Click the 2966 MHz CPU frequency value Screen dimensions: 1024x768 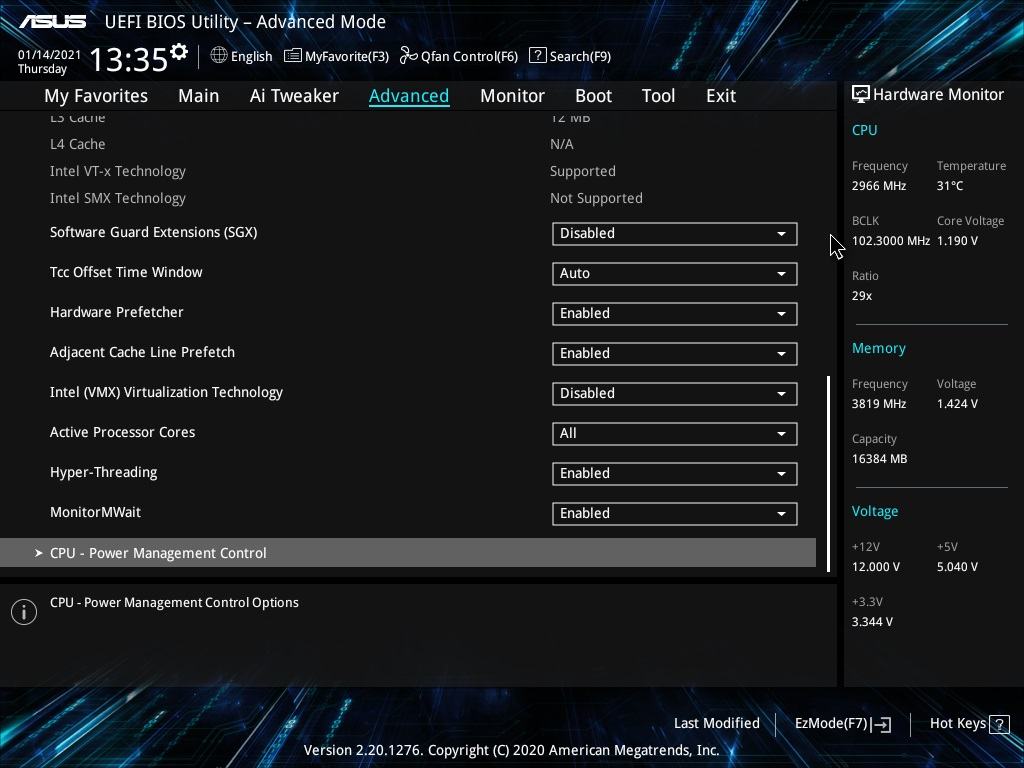(x=878, y=186)
